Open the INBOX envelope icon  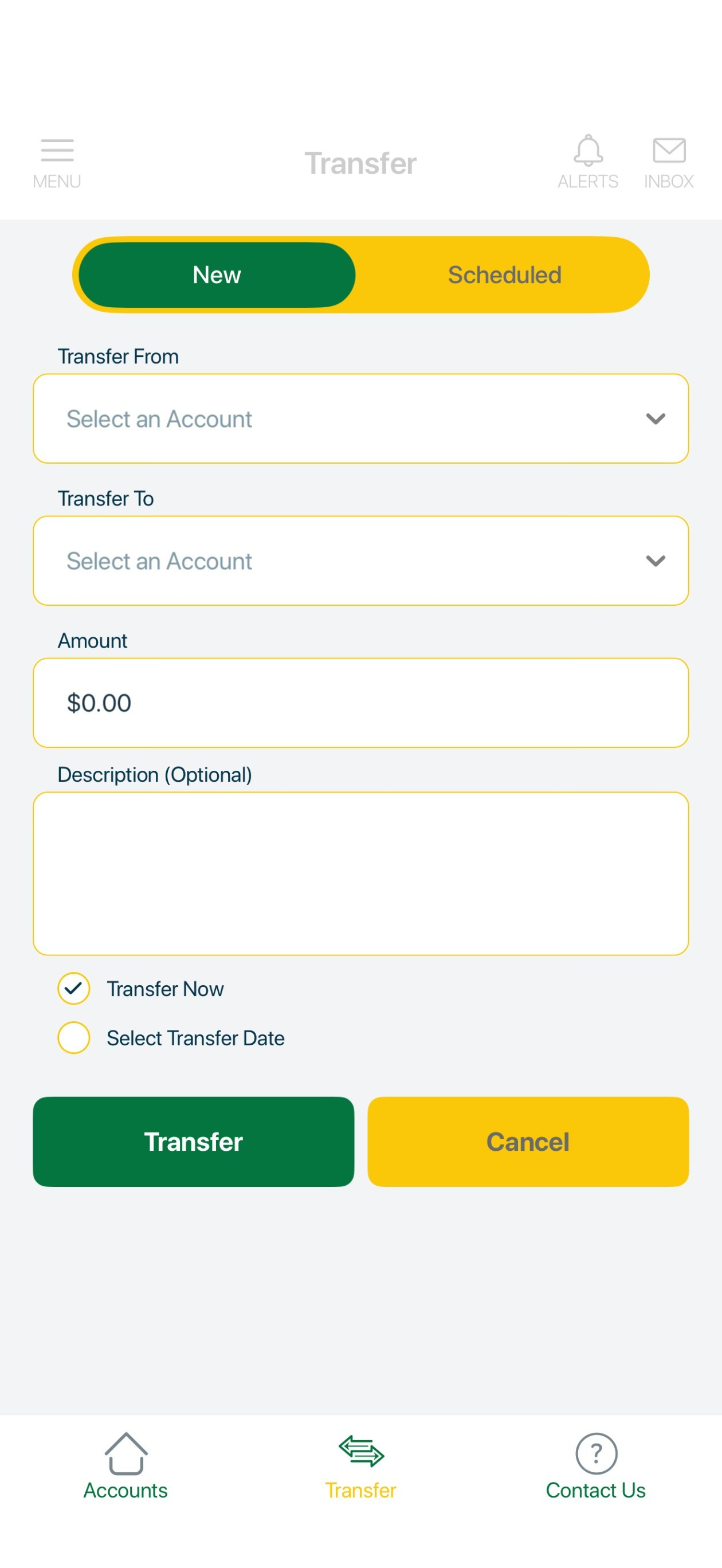[x=669, y=150]
